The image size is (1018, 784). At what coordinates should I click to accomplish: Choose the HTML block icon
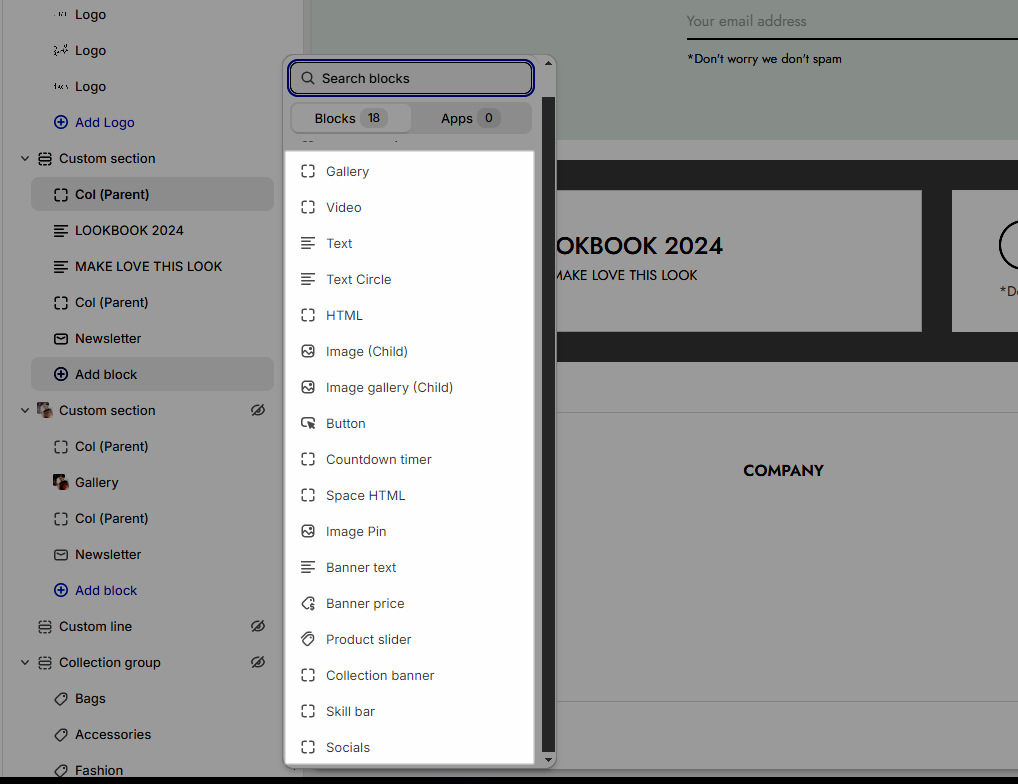(x=308, y=315)
